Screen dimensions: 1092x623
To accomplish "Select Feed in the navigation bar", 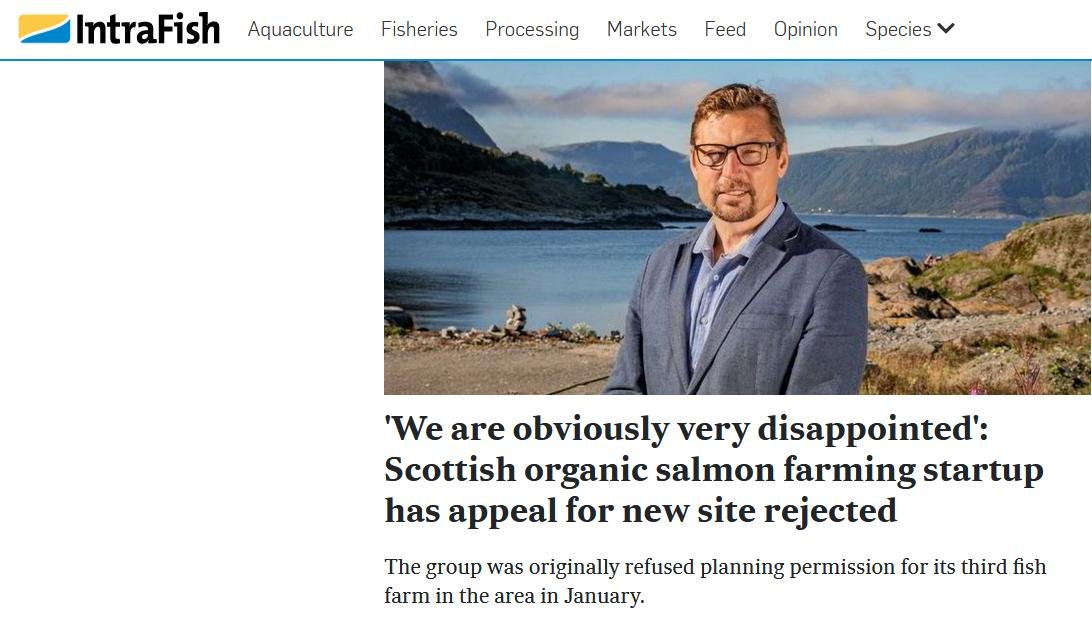I will [725, 29].
